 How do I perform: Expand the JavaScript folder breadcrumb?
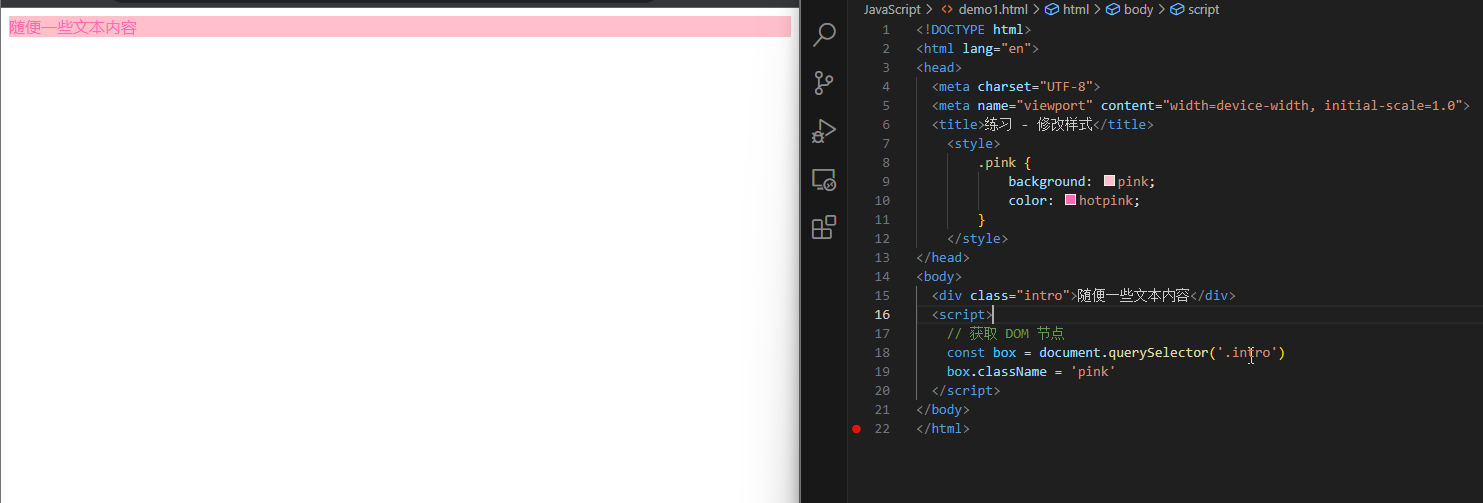[x=891, y=9]
